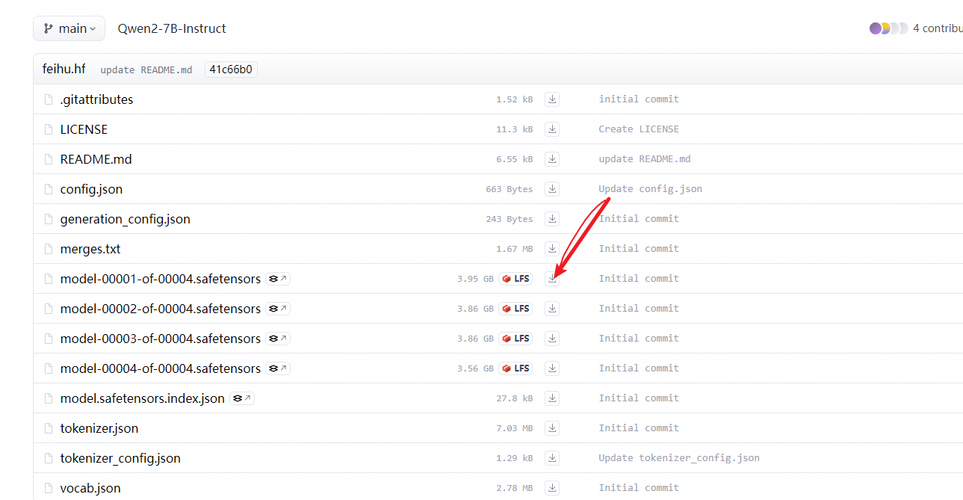Click the 243 Bytes size text
This screenshot has width=963, height=500.
(509, 219)
